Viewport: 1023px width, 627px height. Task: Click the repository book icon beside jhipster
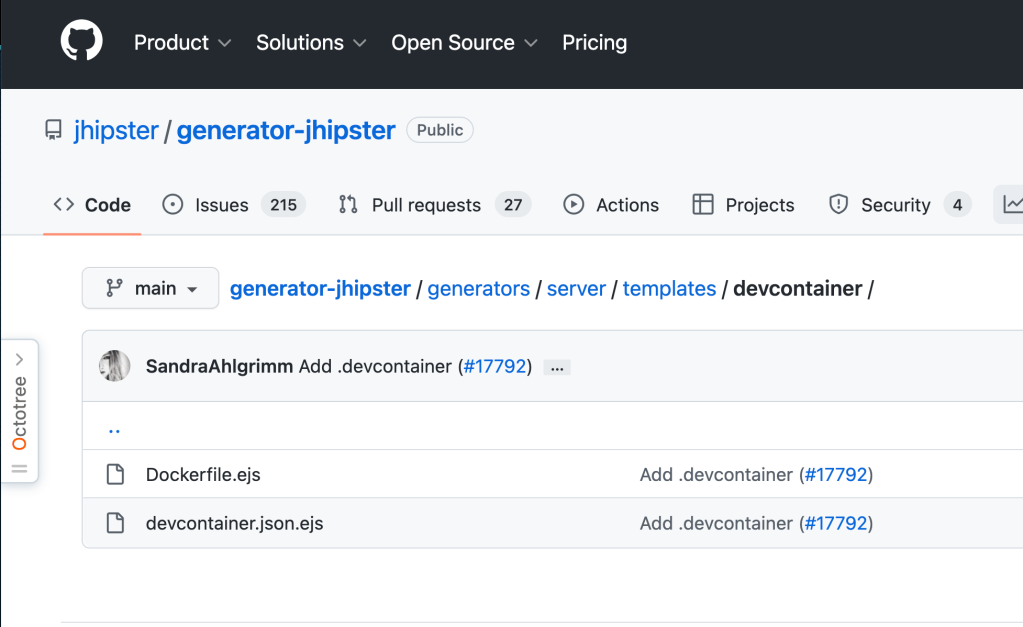click(53, 131)
